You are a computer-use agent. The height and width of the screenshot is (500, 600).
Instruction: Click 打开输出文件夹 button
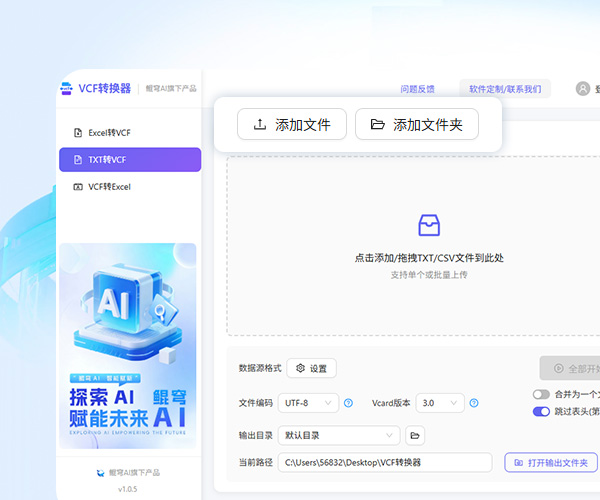pyautogui.click(x=551, y=463)
